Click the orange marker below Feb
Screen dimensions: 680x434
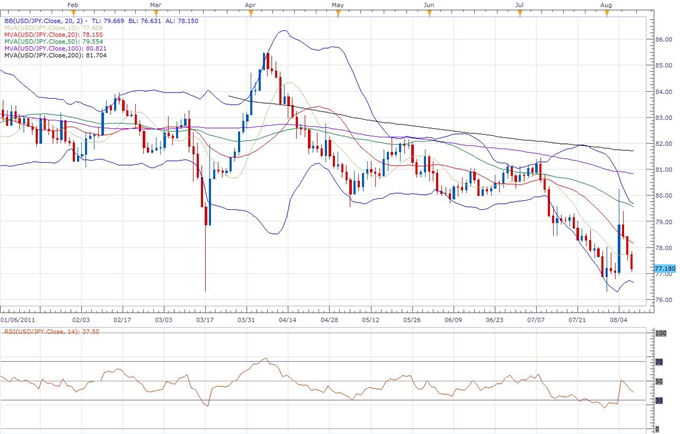tap(73, 13)
